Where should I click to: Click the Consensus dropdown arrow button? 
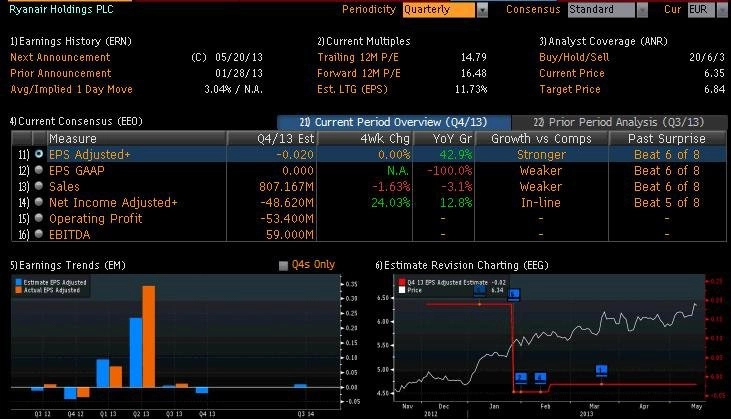pyautogui.click(x=642, y=10)
